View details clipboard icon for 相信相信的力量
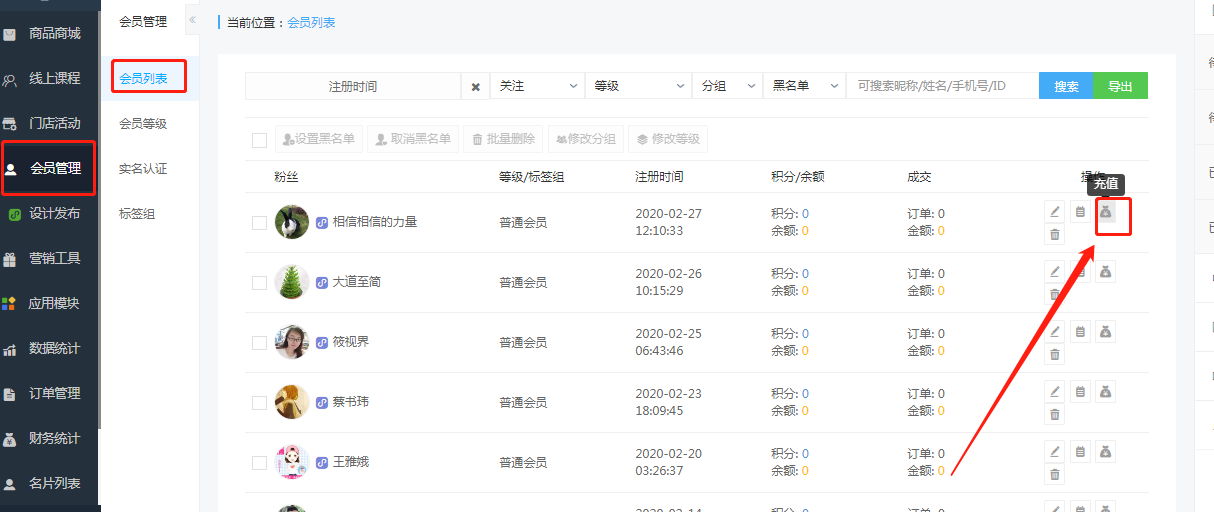The image size is (1214, 512). click(x=1080, y=211)
